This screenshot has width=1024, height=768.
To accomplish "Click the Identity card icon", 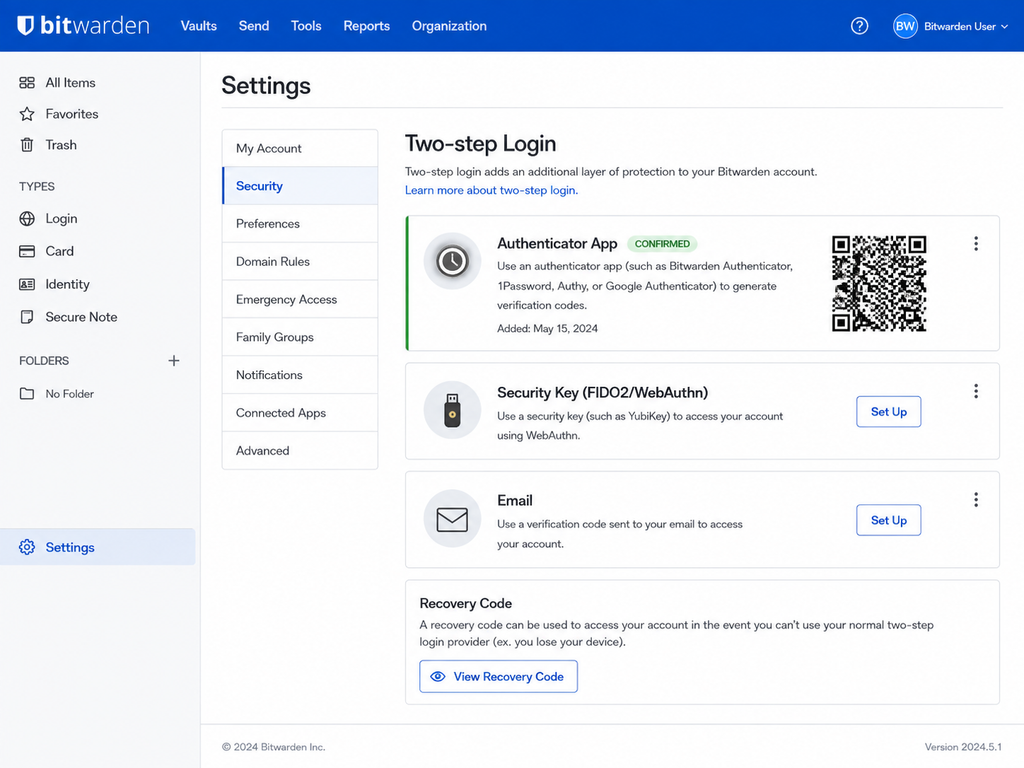I will click(27, 284).
